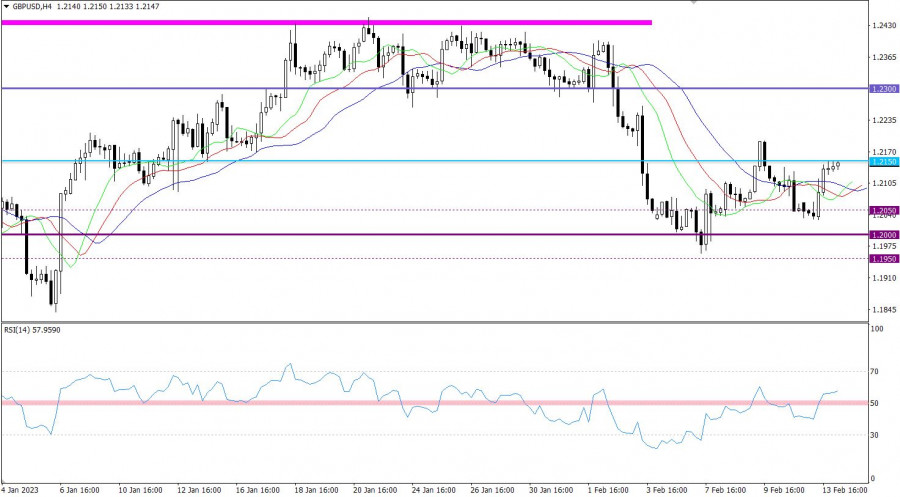
Task: Click the dark purple 1.2000 support line
Action: click(x=400, y=235)
